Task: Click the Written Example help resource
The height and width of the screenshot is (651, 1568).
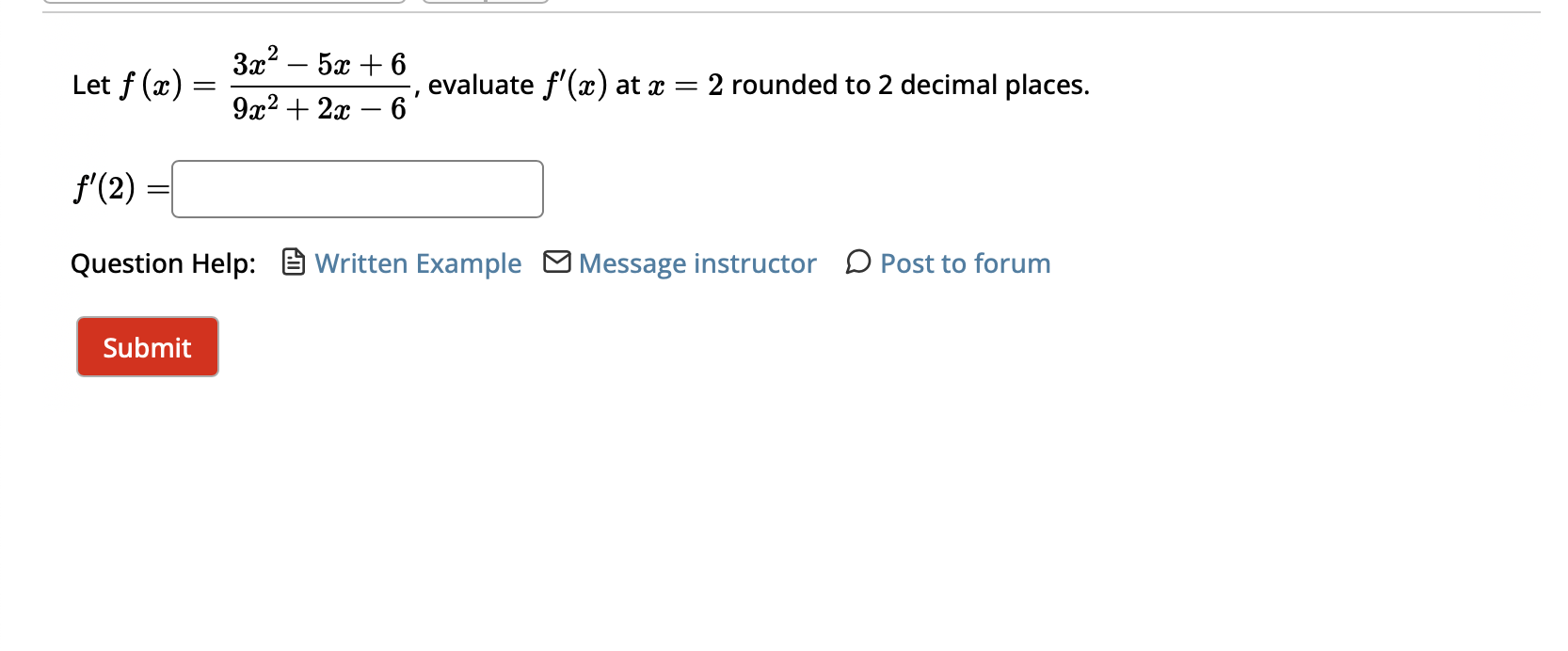Action: pos(418,263)
